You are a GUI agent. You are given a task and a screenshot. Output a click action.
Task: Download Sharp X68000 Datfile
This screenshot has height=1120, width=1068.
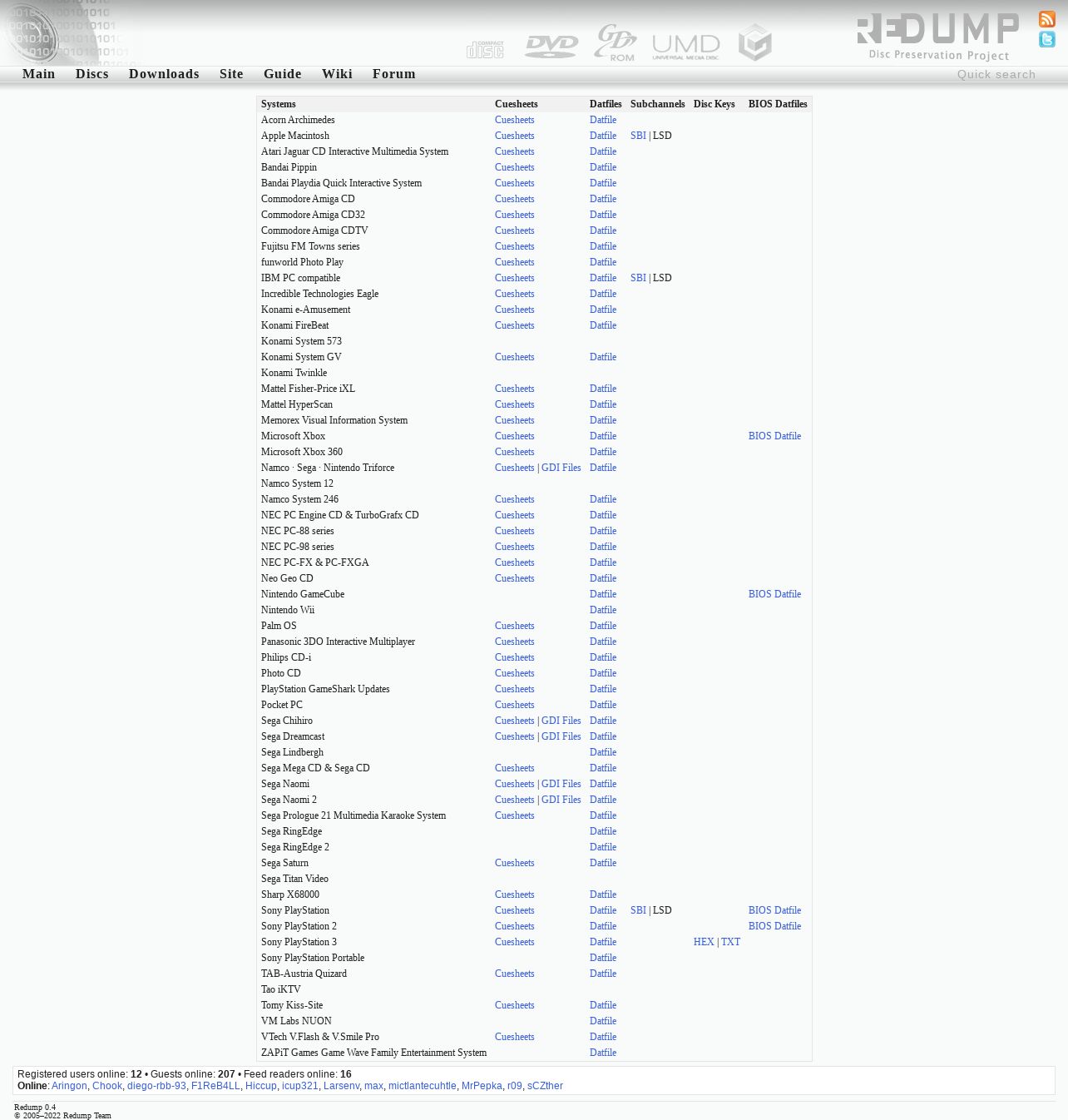(603, 895)
